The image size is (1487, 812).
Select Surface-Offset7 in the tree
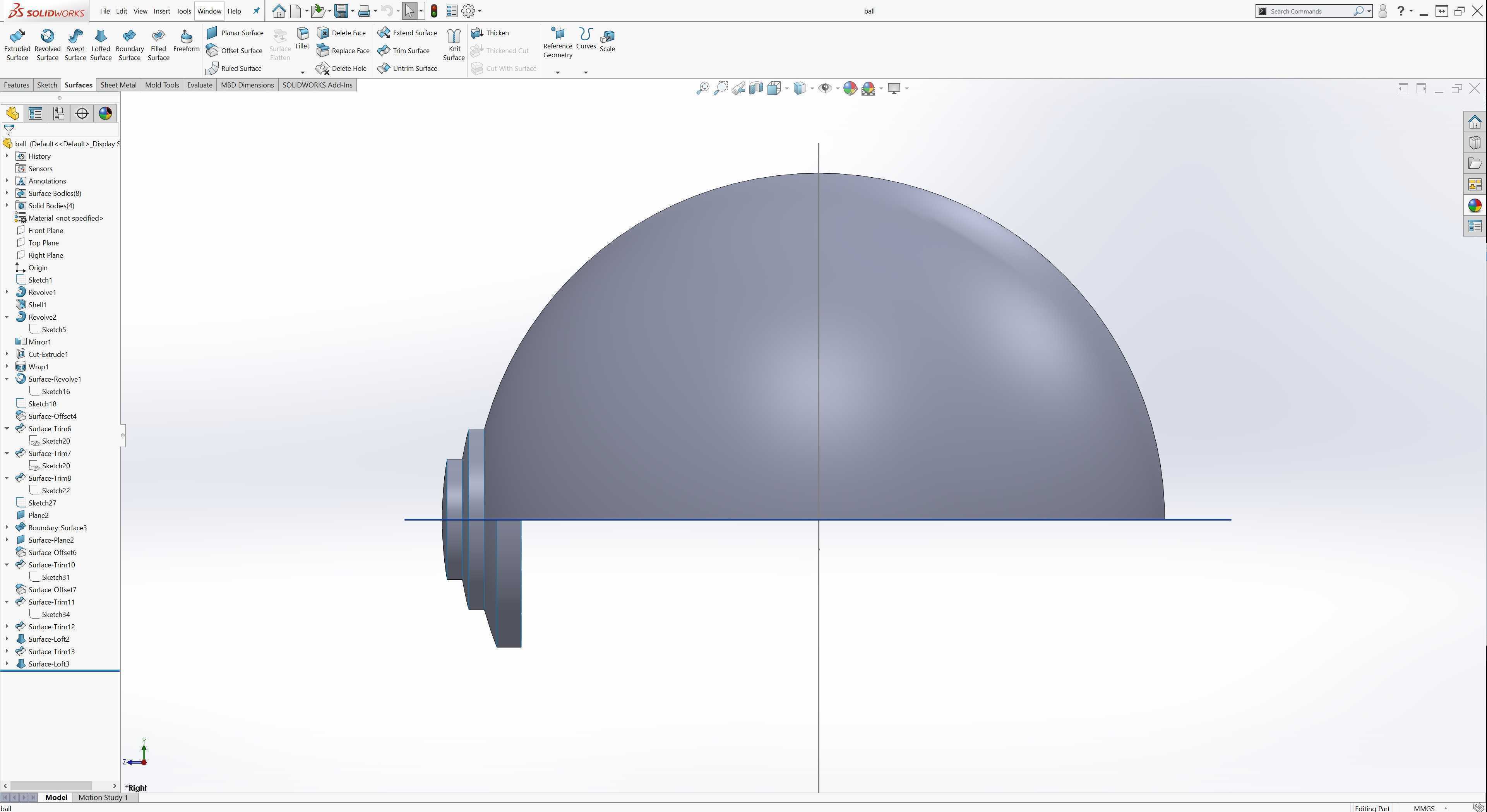click(52, 590)
